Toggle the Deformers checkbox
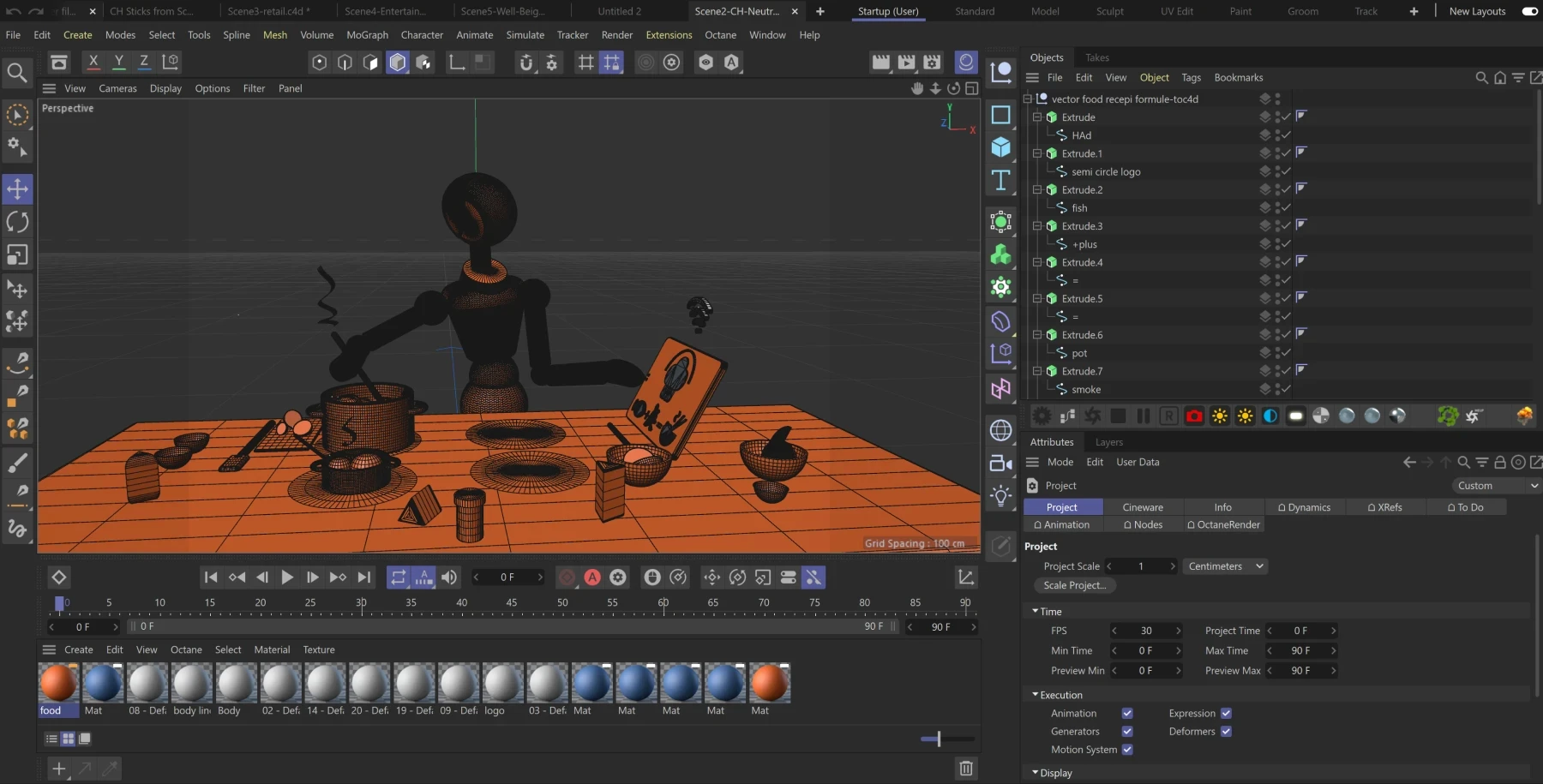Image resolution: width=1543 pixels, height=784 pixels. coord(1226,732)
